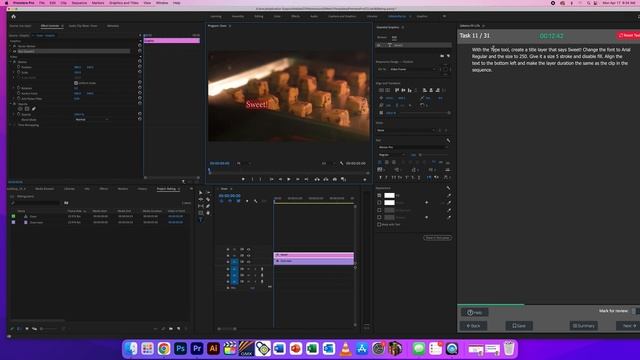Click the Next button
This screenshot has height=360, width=640.
coord(629,326)
